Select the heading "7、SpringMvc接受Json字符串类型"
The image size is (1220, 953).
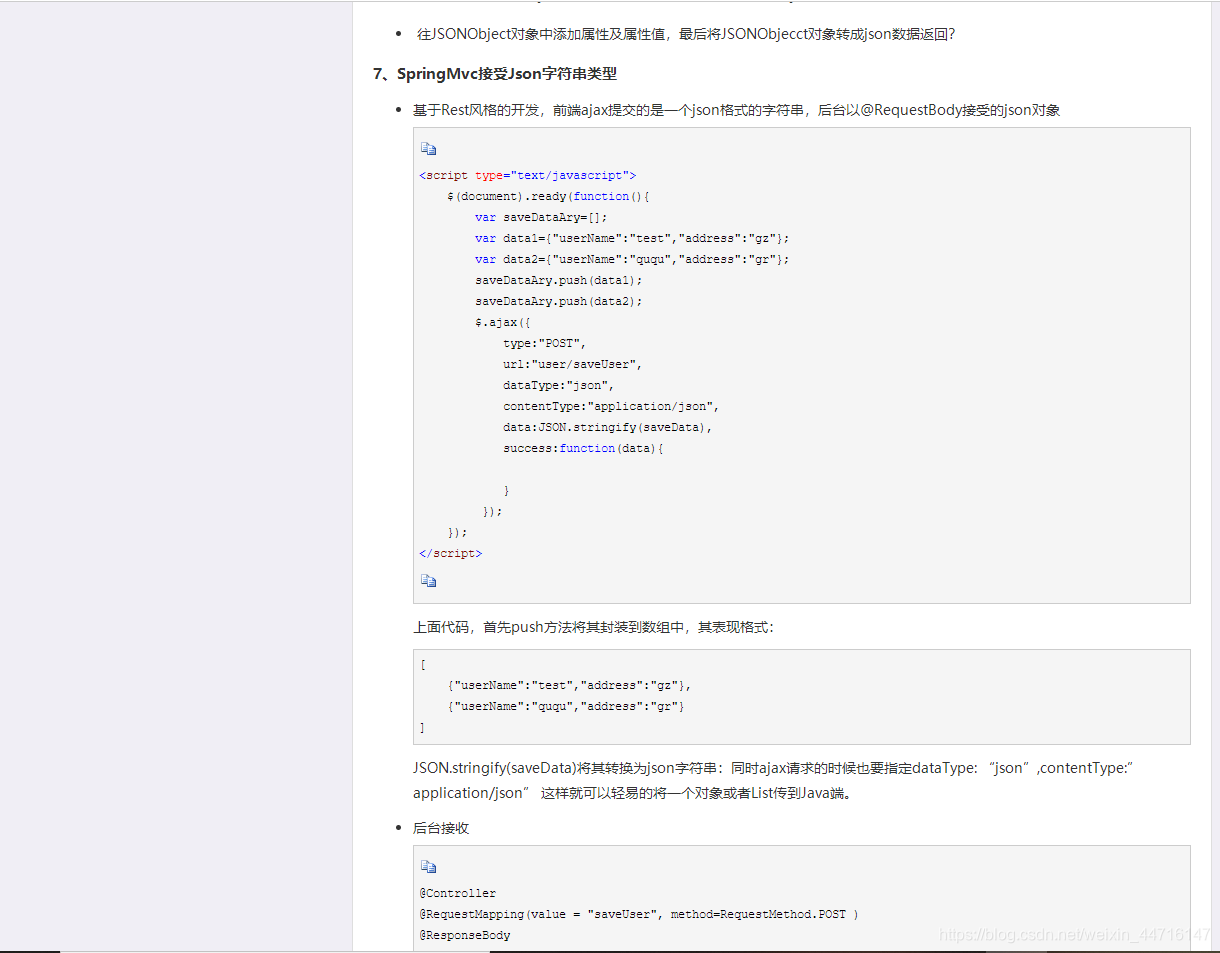495,74
